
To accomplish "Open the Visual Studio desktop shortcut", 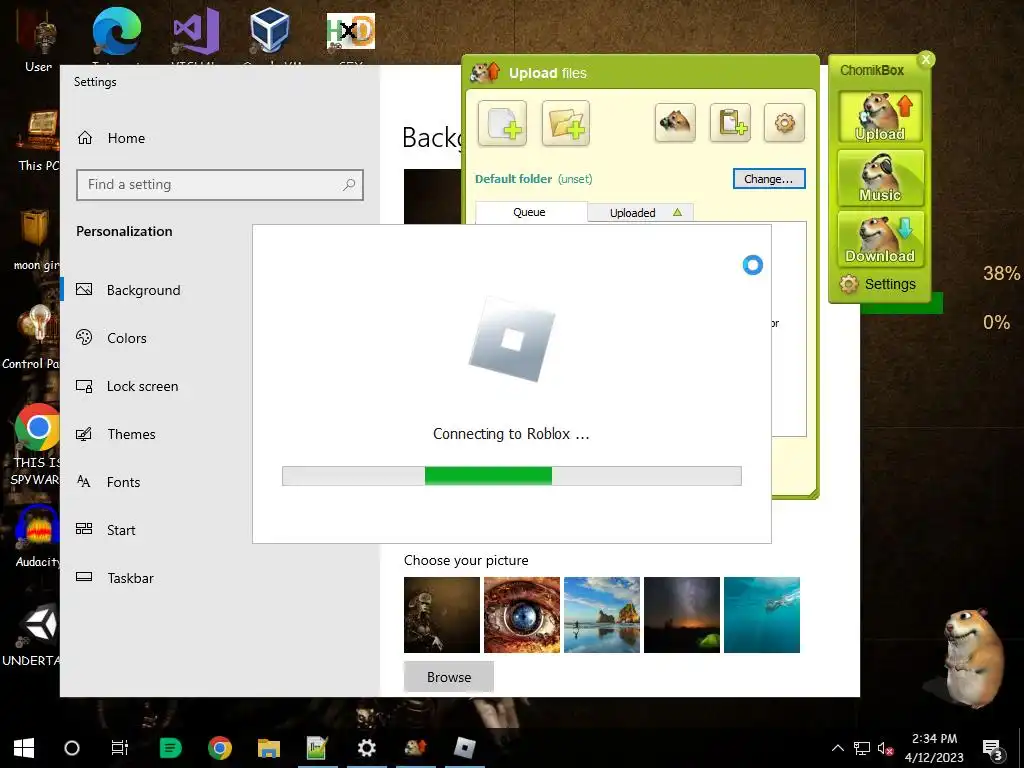I will (195, 33).
